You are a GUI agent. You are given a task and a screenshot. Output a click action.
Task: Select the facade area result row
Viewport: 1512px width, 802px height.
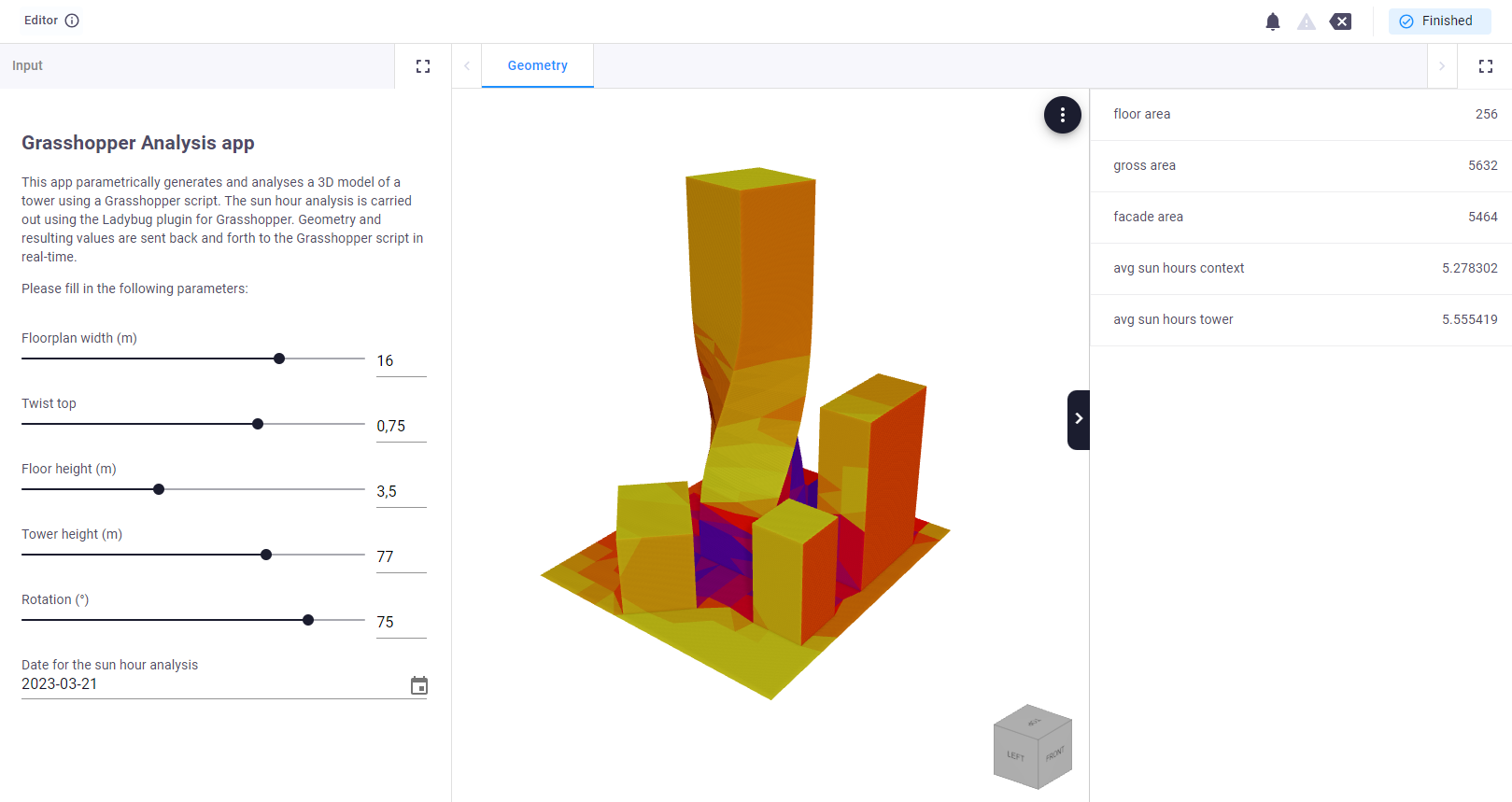[1301, 218]
